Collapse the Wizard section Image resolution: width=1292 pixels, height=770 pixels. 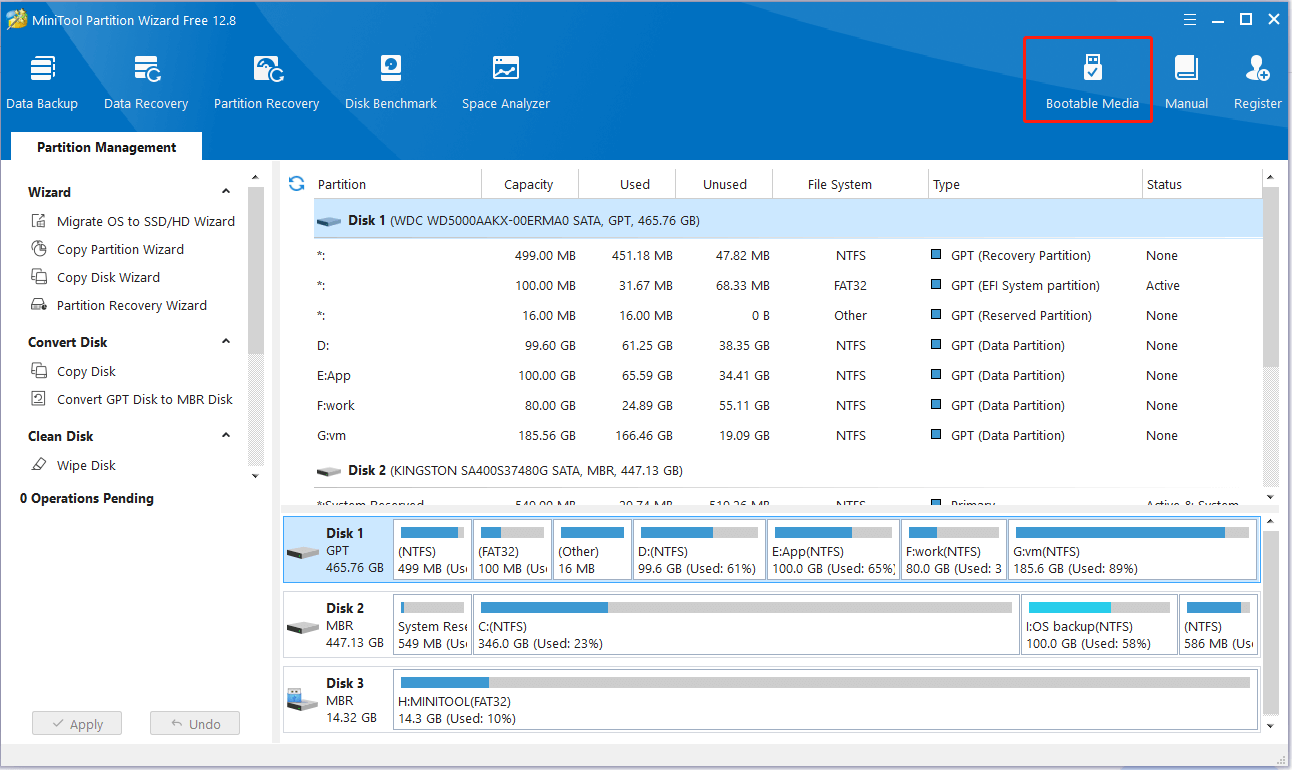coord(226,192)
